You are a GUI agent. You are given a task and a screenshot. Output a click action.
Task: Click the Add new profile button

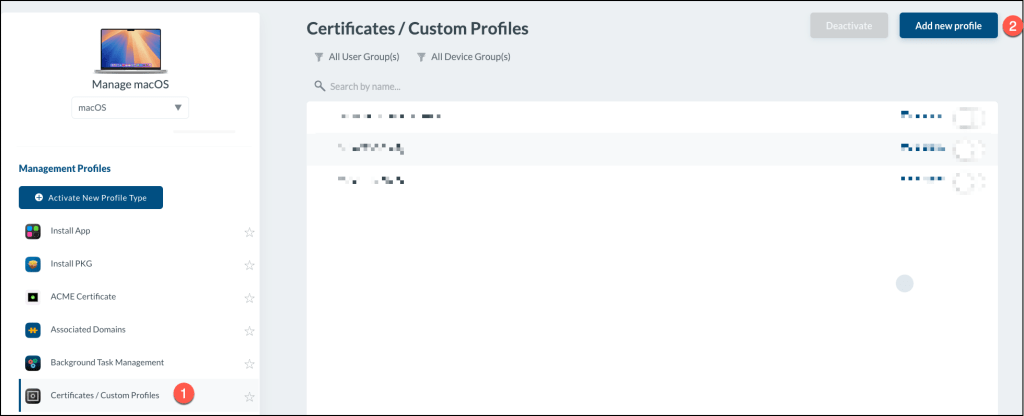point(948,26)
